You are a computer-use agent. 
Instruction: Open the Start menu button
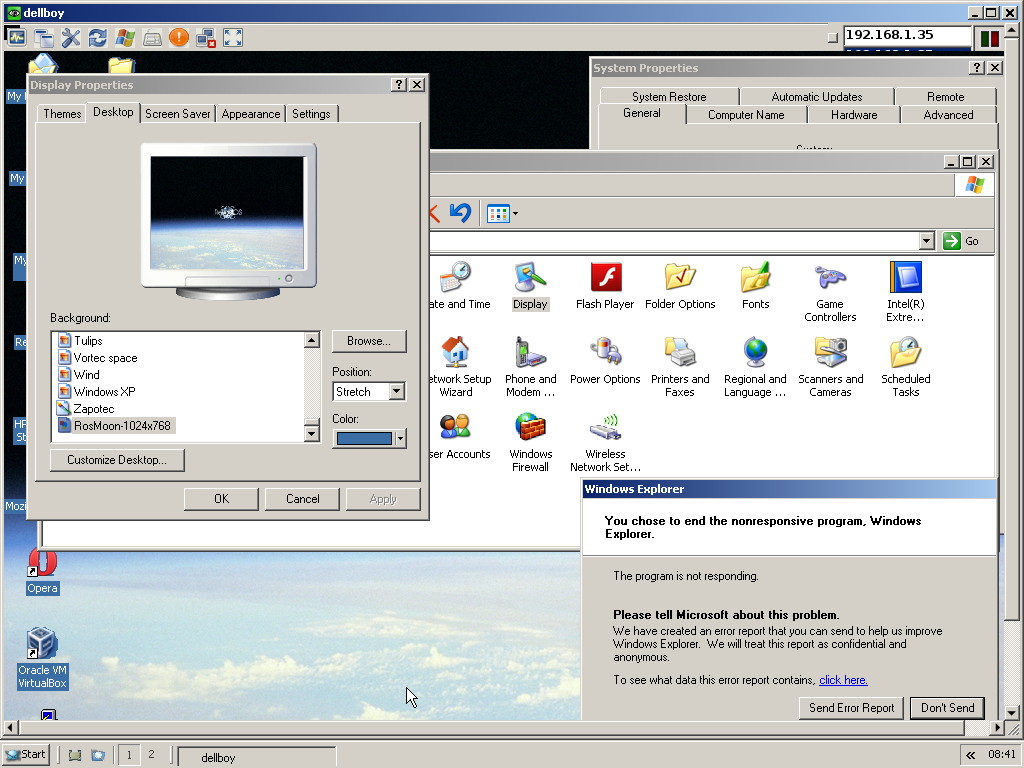pos(26,755)
